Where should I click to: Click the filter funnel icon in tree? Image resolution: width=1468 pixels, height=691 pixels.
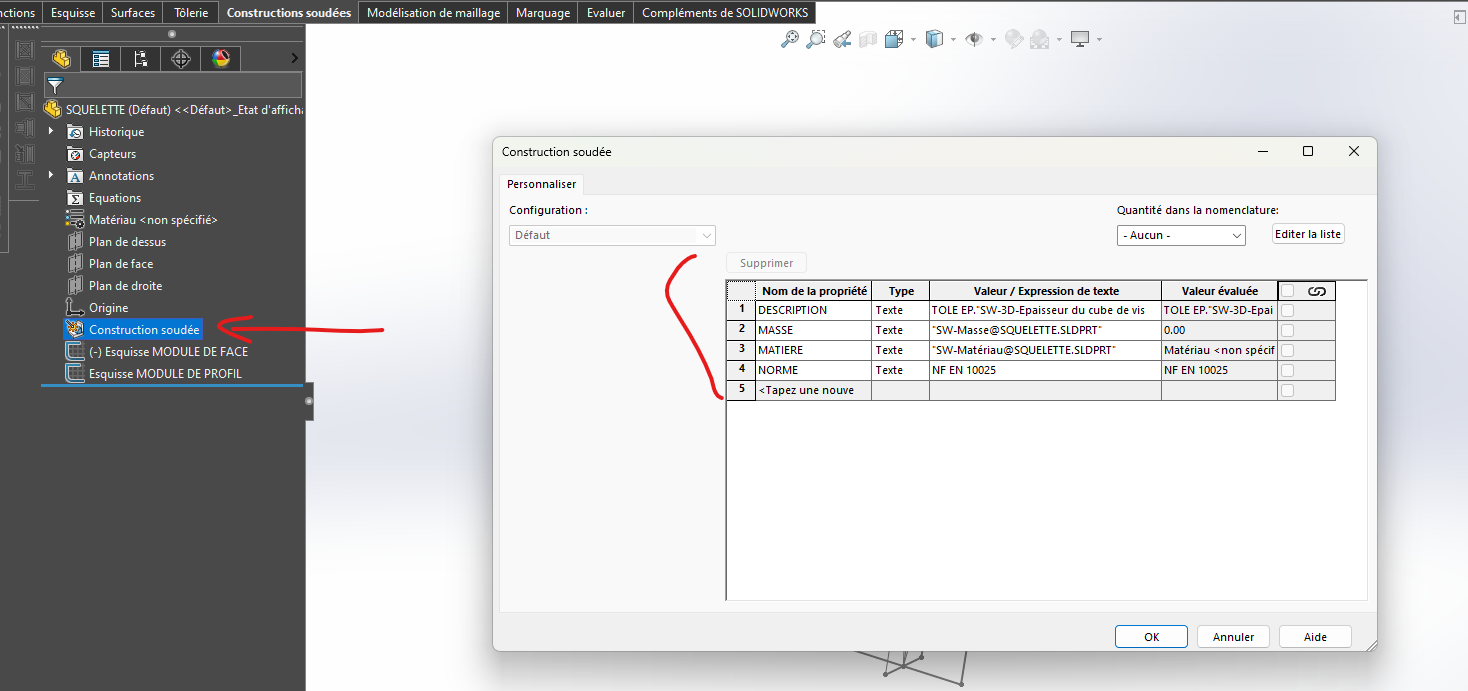pyautogui.click(x=55, y=86)
